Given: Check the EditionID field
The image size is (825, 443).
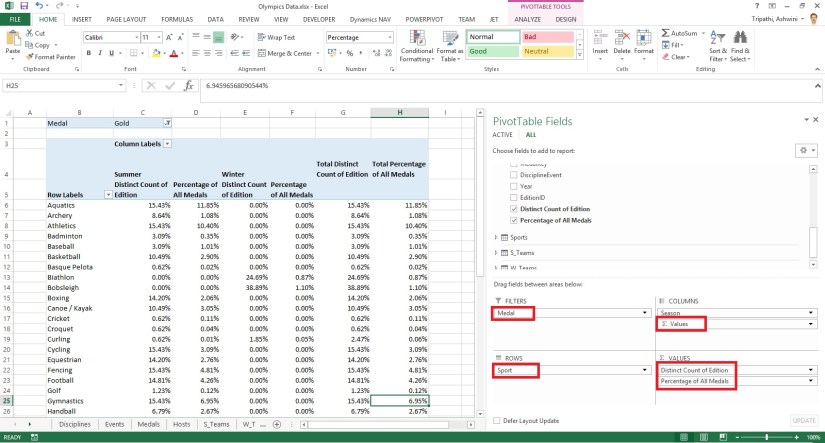Looking at the screenshot, I should (514, 197).
